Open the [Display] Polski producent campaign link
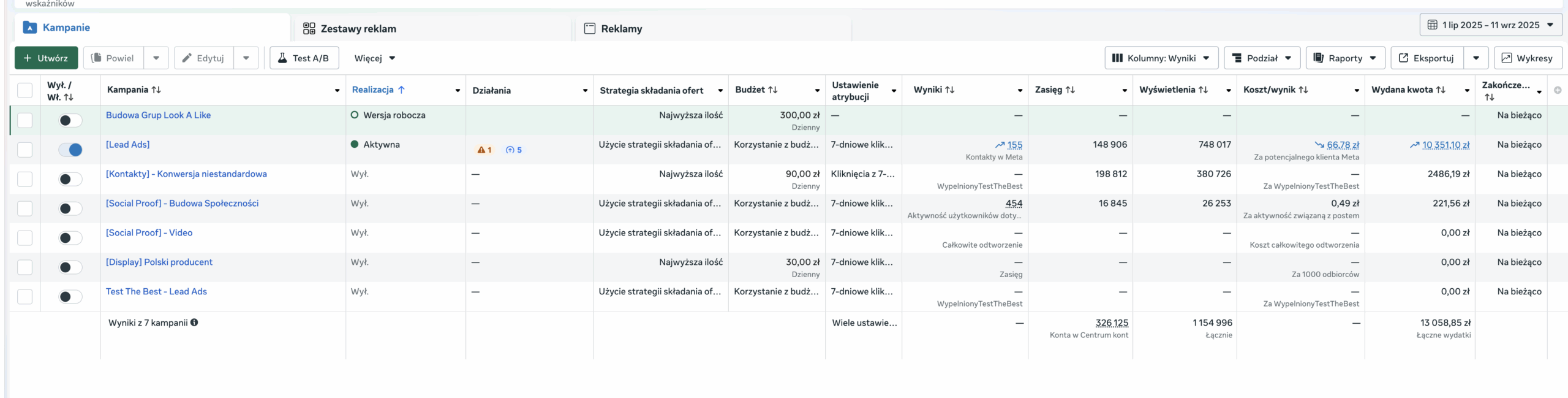 [x=159, y=262]
